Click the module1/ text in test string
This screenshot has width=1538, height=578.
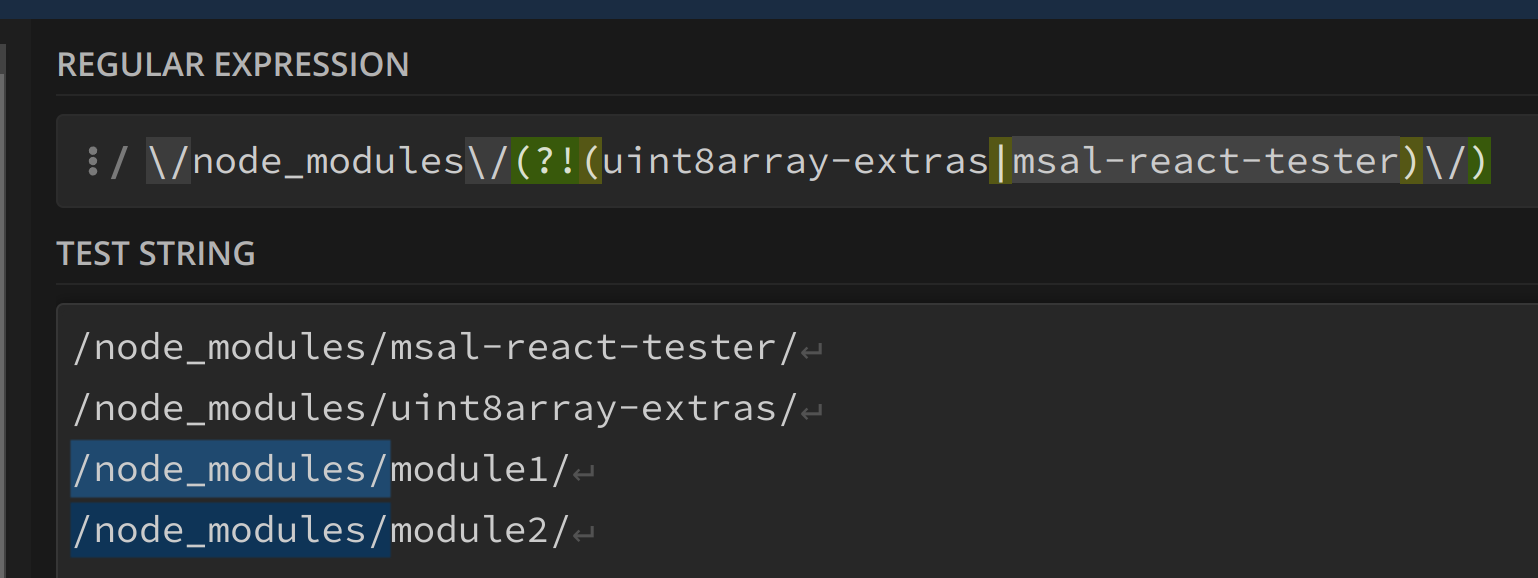[481, 469]
